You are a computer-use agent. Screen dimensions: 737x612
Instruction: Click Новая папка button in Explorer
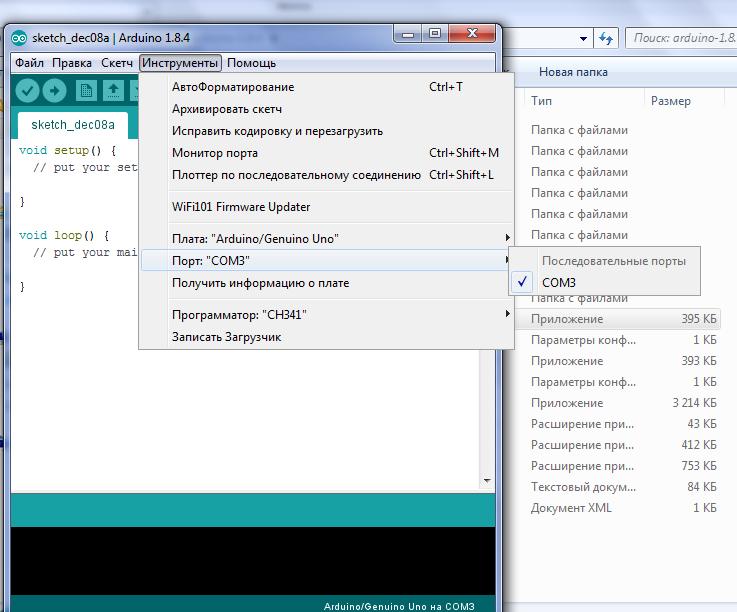[x=573, y=72]
